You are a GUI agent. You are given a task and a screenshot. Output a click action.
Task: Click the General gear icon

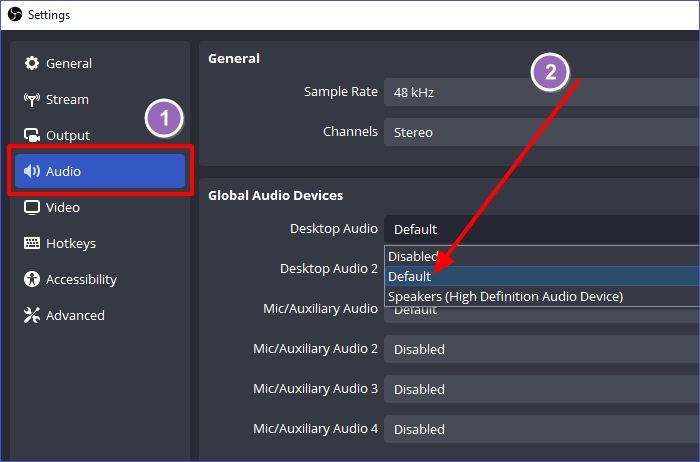tap(31, 64)
